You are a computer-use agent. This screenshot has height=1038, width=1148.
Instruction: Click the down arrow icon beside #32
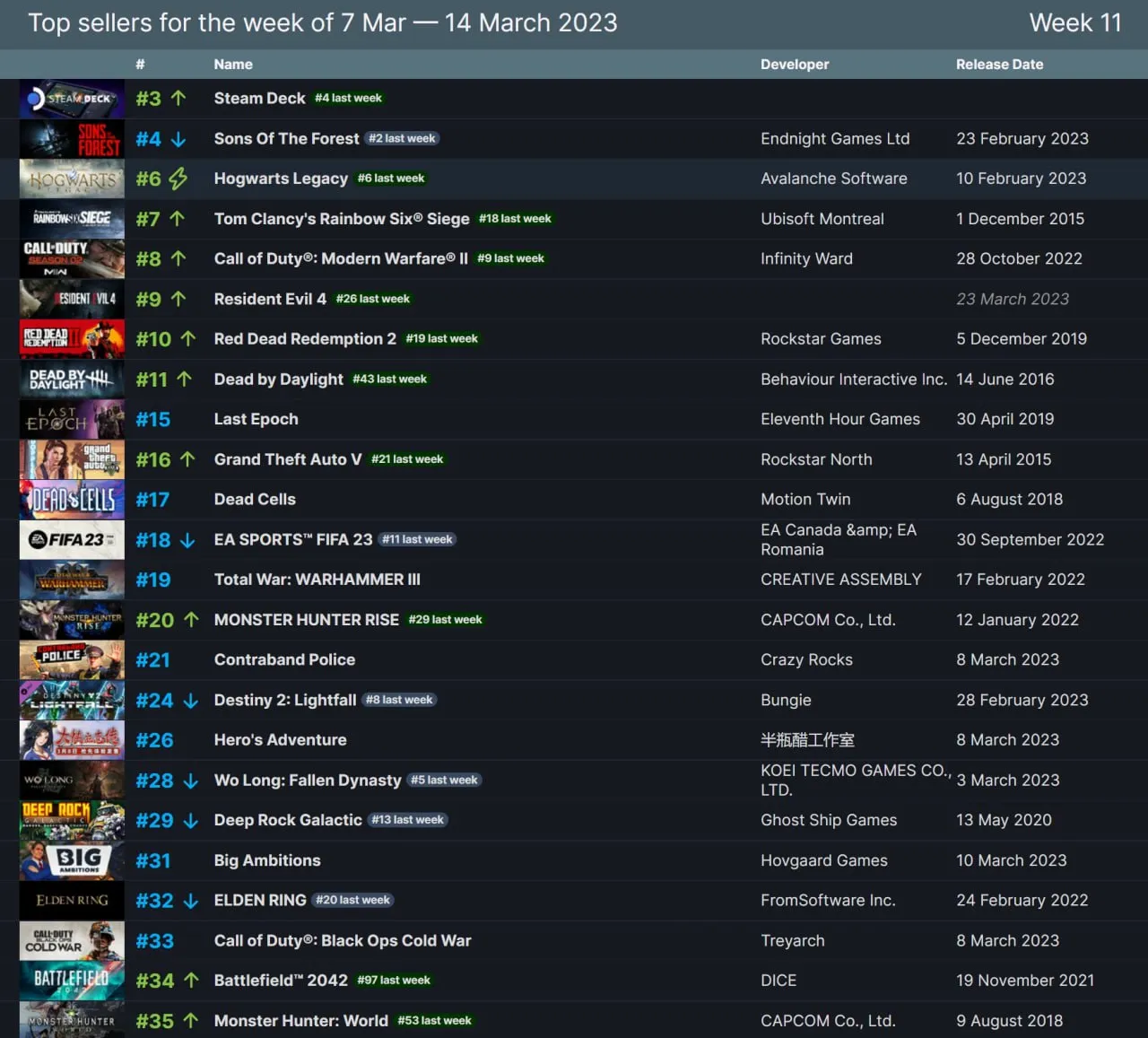190,901
